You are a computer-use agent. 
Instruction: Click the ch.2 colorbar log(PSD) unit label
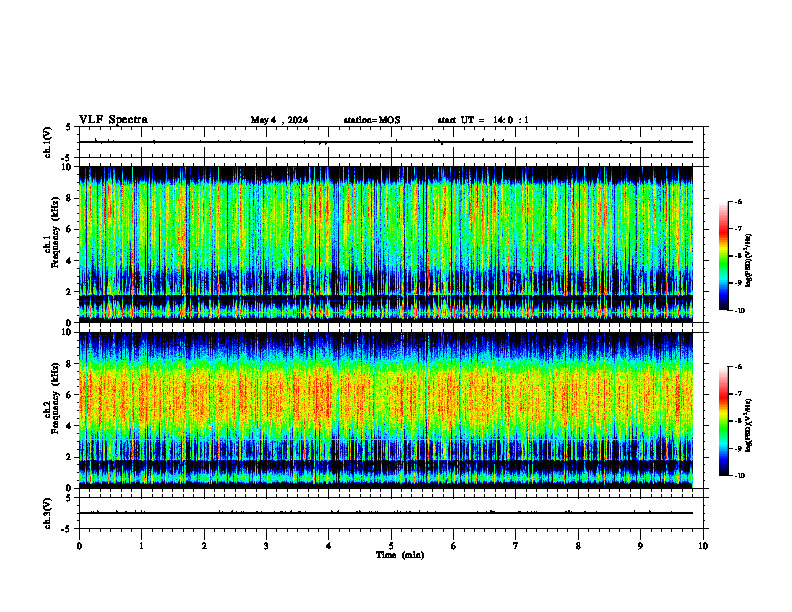[x=748, y=425]
